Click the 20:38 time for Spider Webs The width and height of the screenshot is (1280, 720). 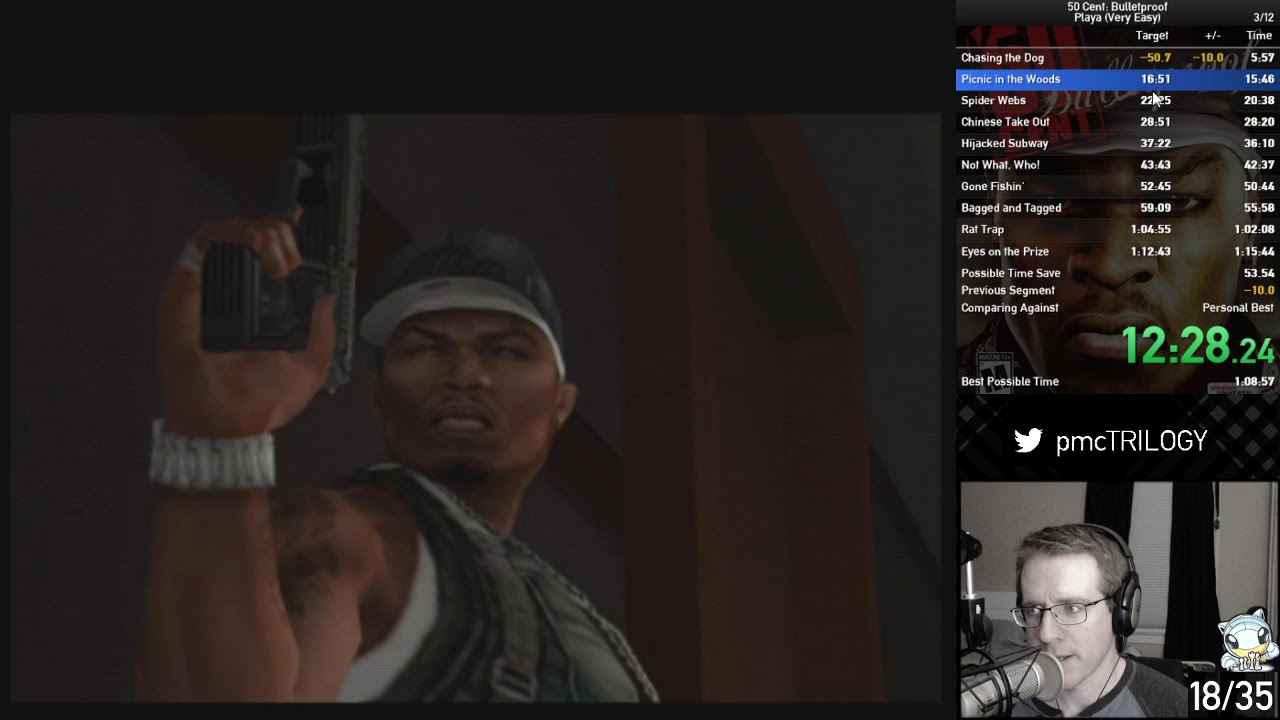pyautogui.click(x=1259, y=100)
